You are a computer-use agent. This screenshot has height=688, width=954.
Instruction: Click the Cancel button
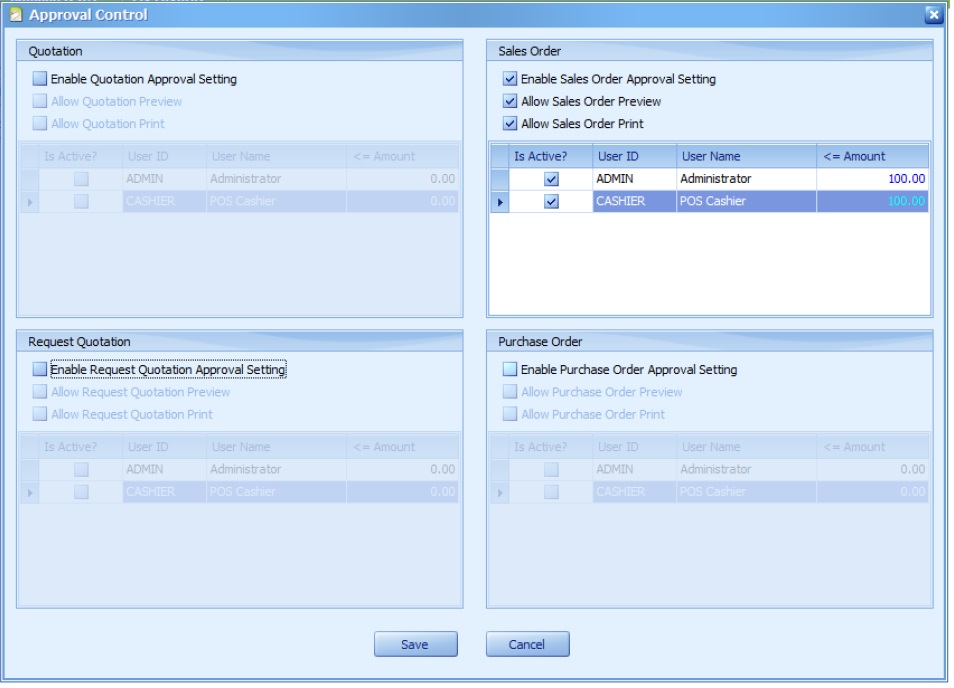(527, 645)
